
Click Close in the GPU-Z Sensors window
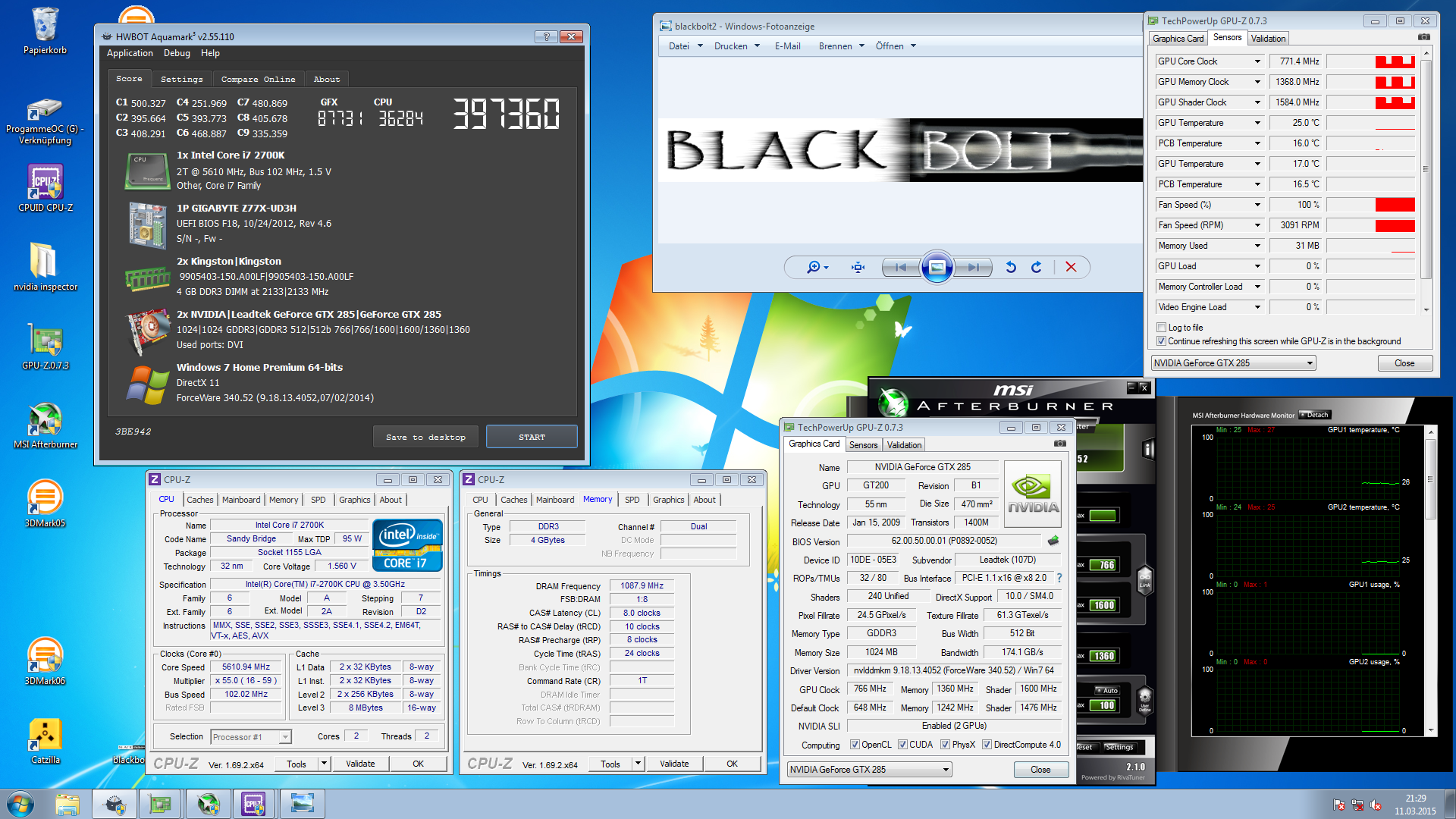(1404, 363)
